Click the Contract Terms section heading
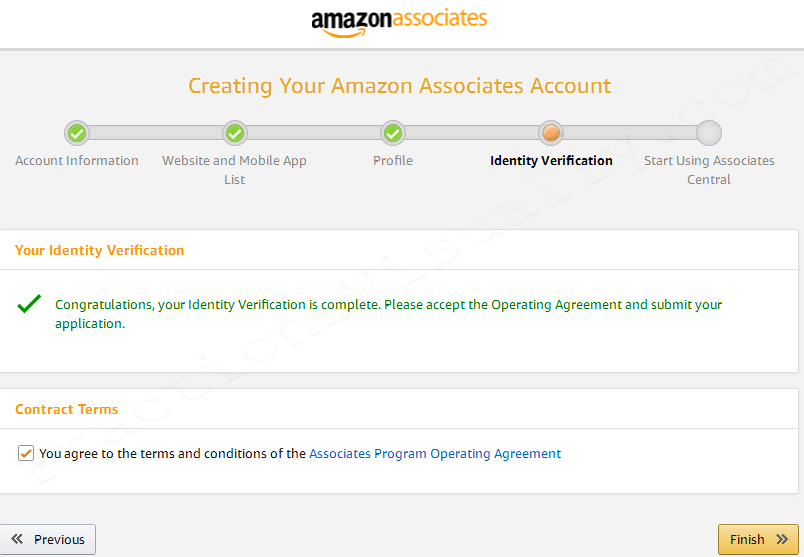Viewport: 804px width, 557px height. 67,409
